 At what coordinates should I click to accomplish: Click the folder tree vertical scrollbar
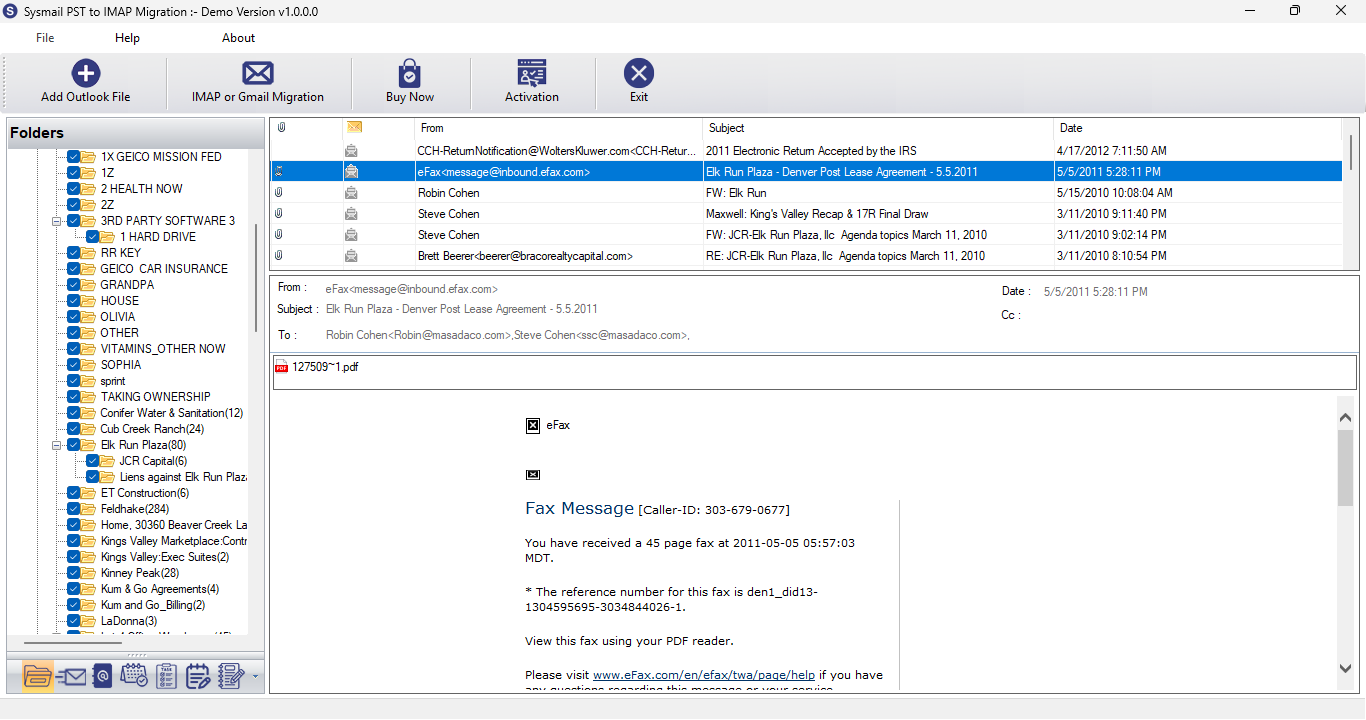tap(256, 278)
